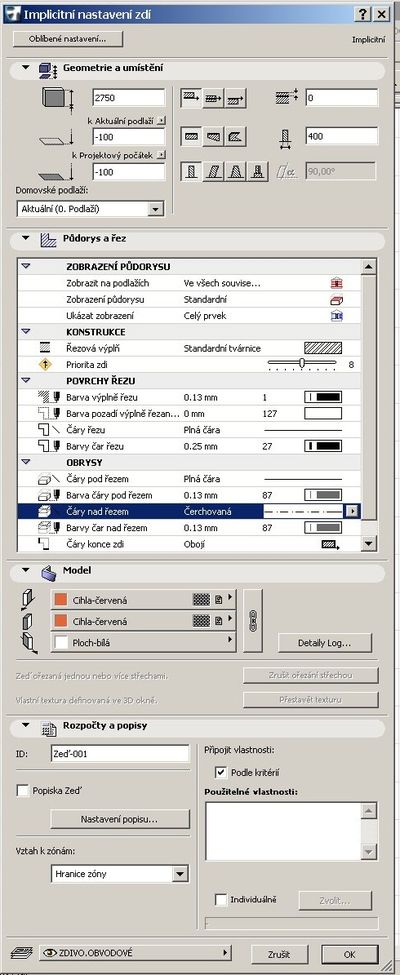400x975 pixels.
Task: Click the chain link materials icon
Action: [x=253, y=621]
